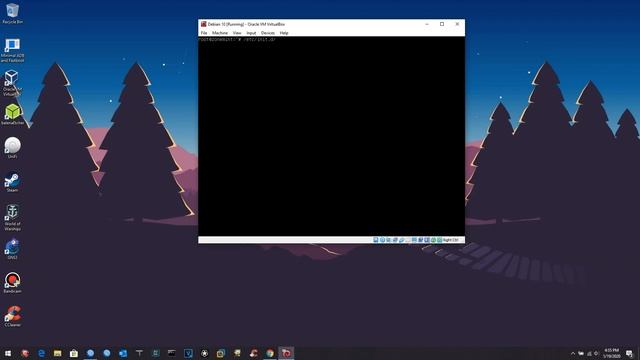The image size is (640, 360).
Task: Select the CCleaner desktop icon
Action: (x=12, y=316)
